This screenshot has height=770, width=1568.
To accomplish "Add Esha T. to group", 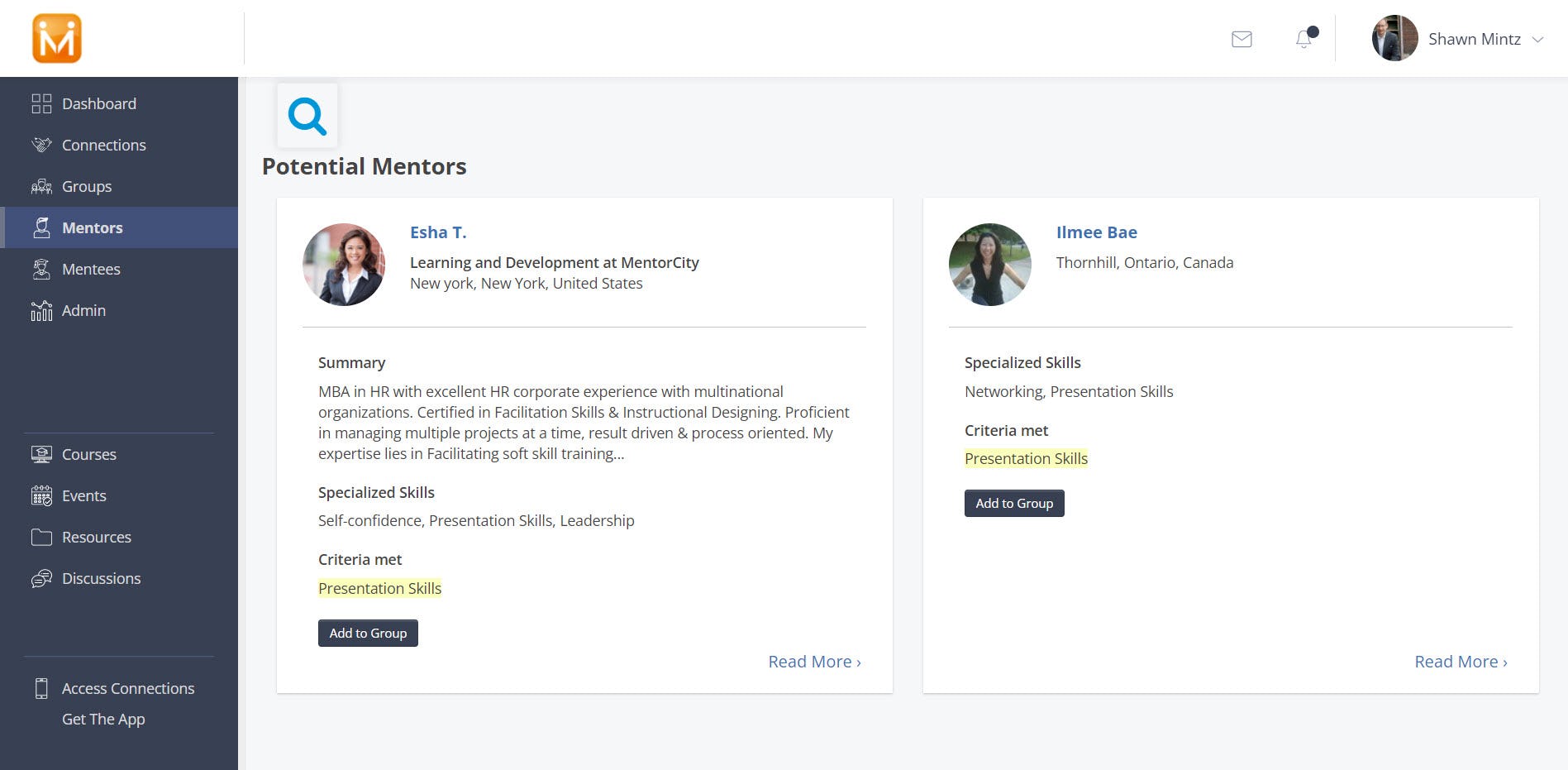I will 368,633.
